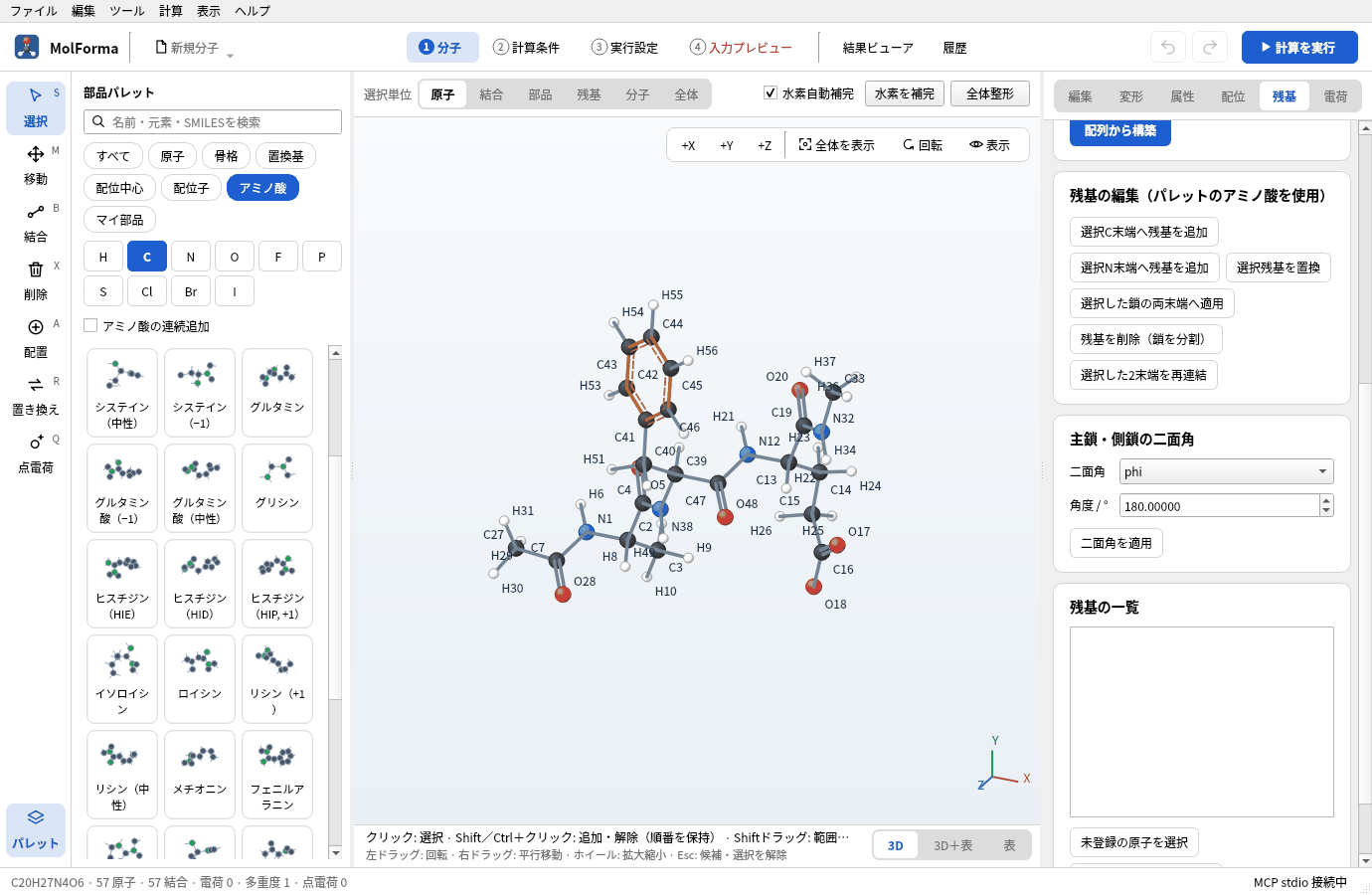This screenshot has width=1372, height=895.
Task: Click the redo arrow button
Action: point(1210,48)
